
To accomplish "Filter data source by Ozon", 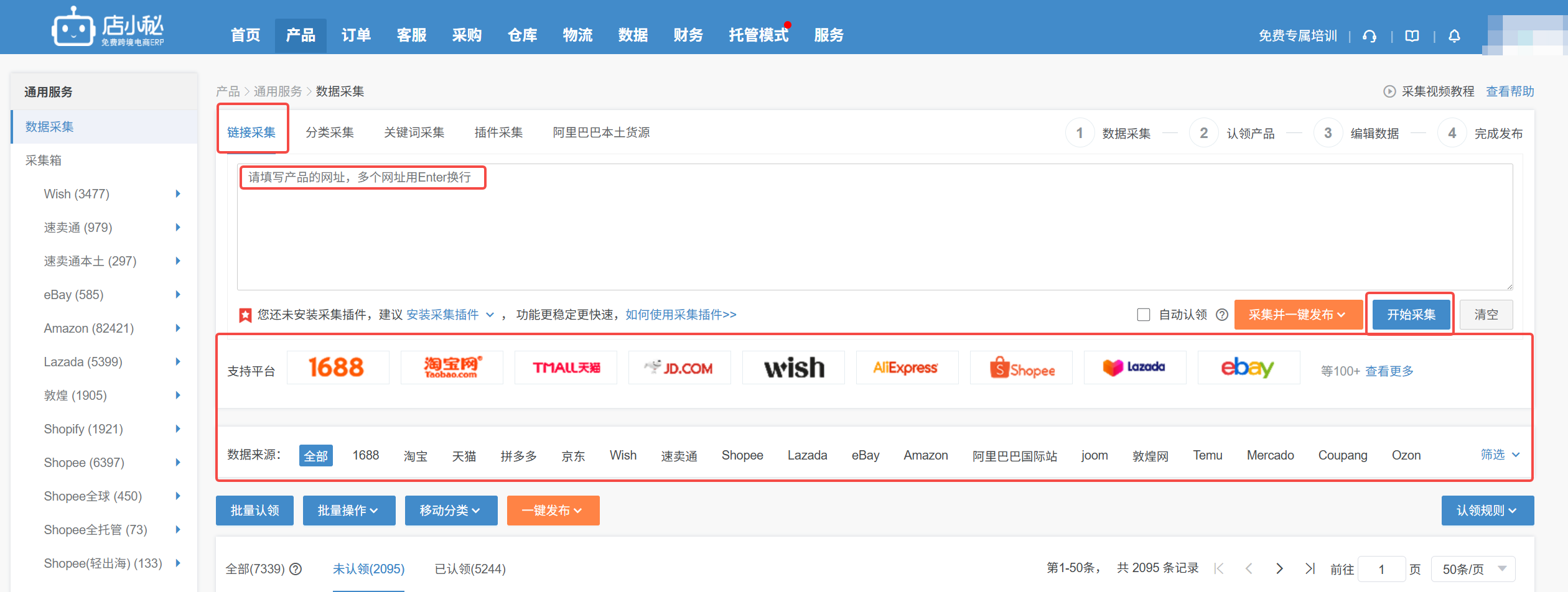I will point(1406,455).
